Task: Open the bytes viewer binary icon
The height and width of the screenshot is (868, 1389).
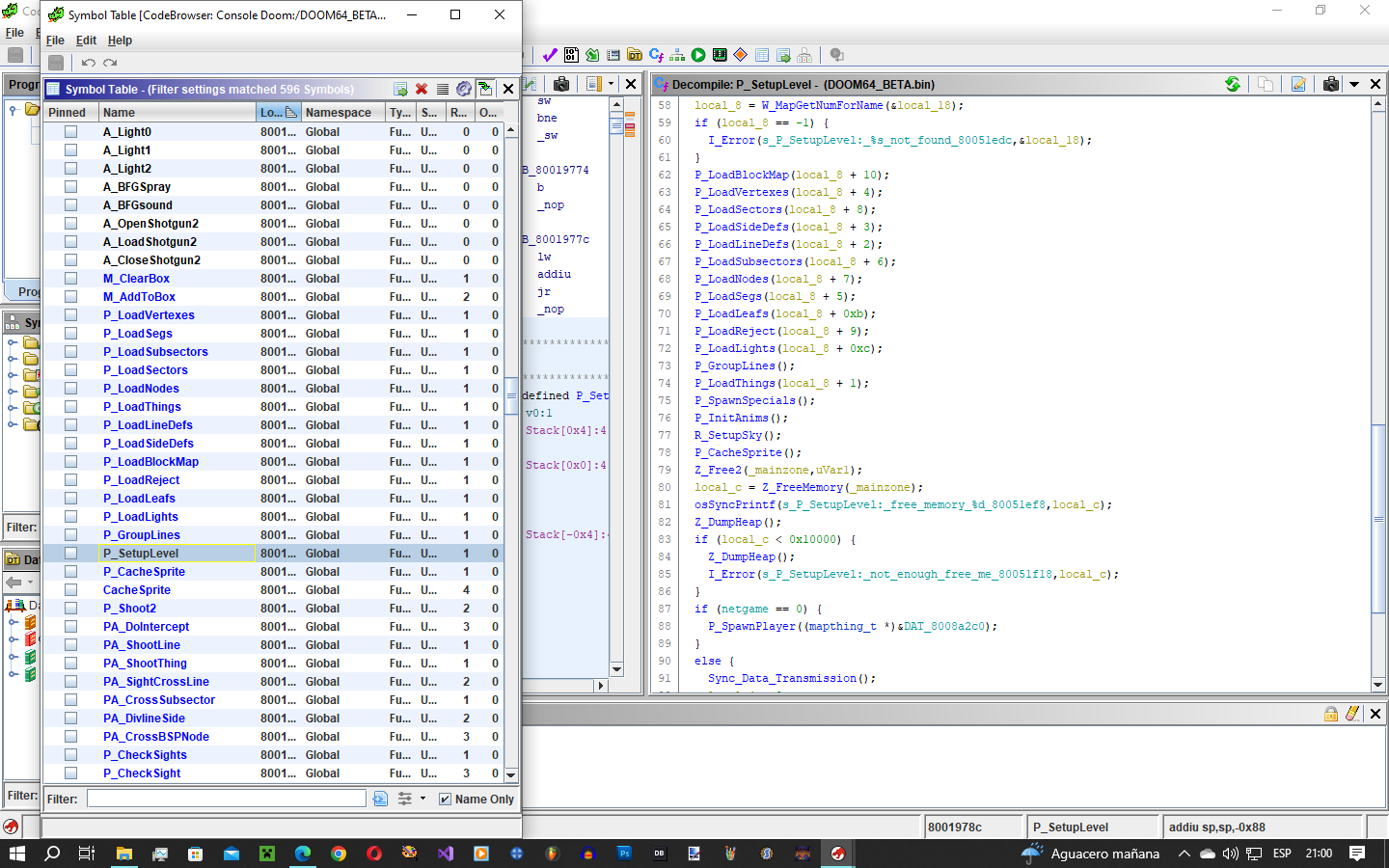Action: click(571, 55)
